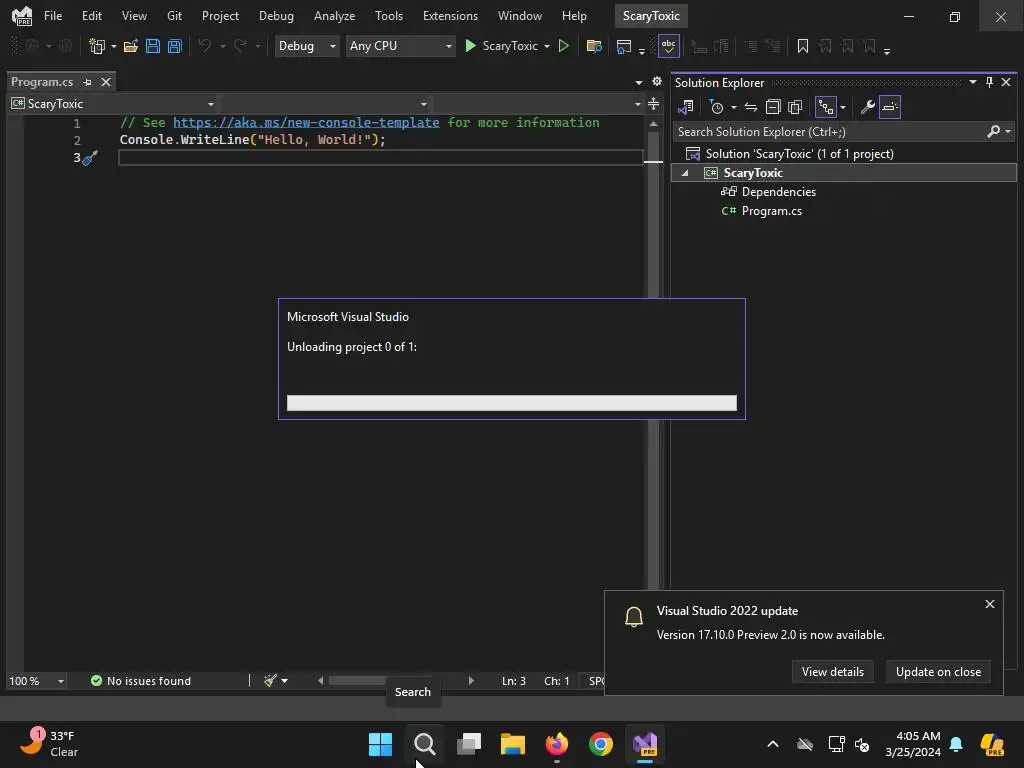
Task: Open the File menu
Action: (53, 16)
